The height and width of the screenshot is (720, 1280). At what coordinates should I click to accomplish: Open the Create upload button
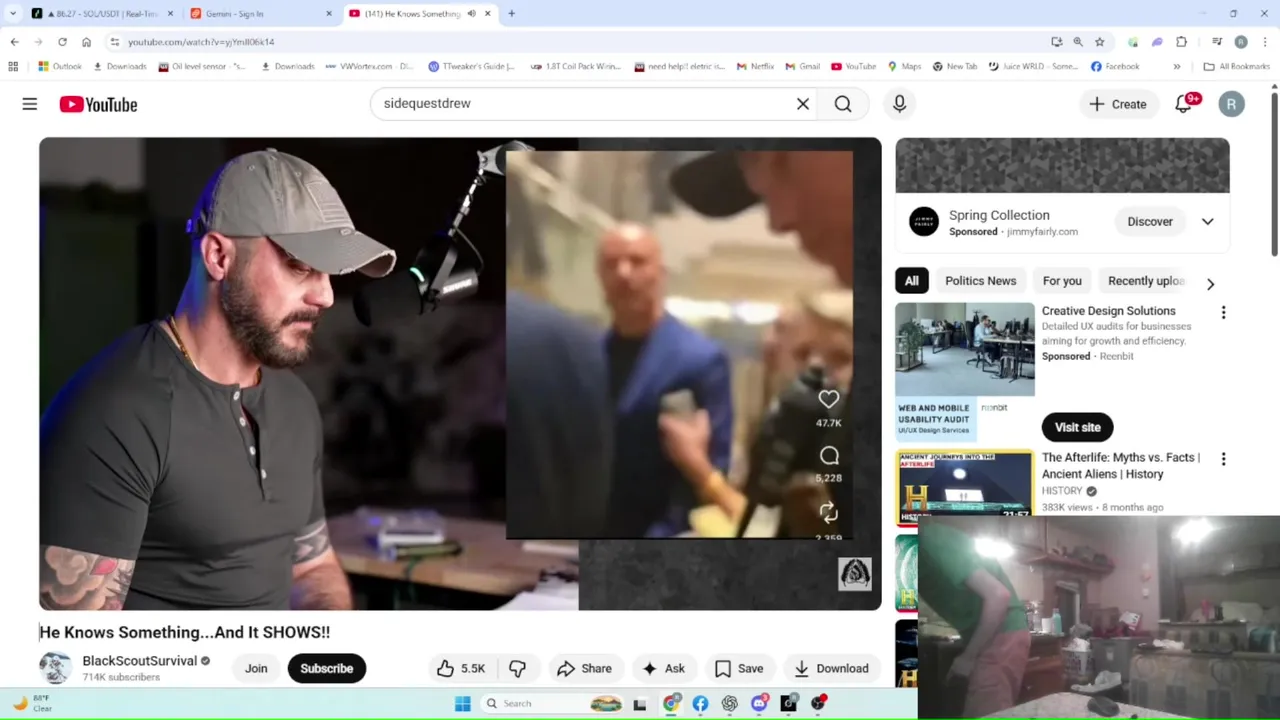[x=1117, y=104]
